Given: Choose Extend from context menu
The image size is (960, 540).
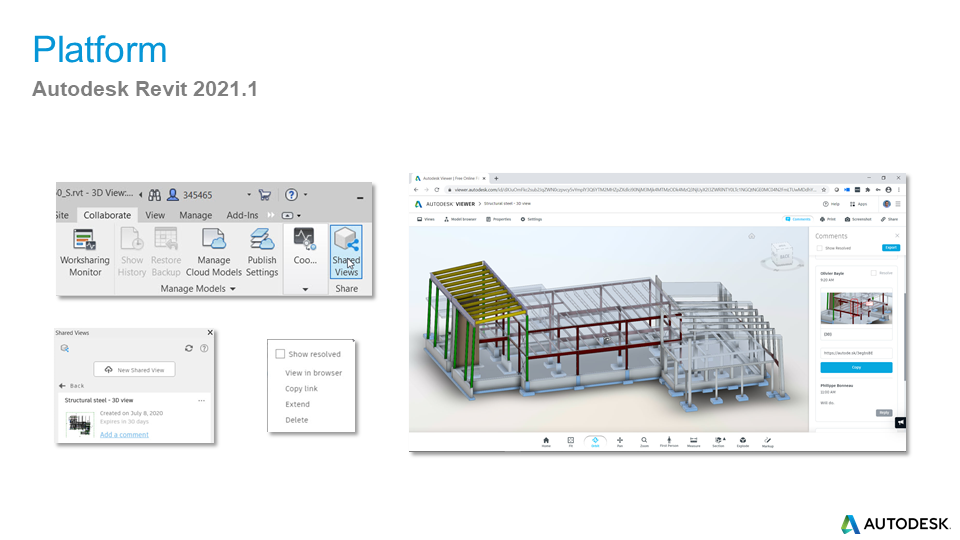Looking at the screenshot, I should point(298,405).
